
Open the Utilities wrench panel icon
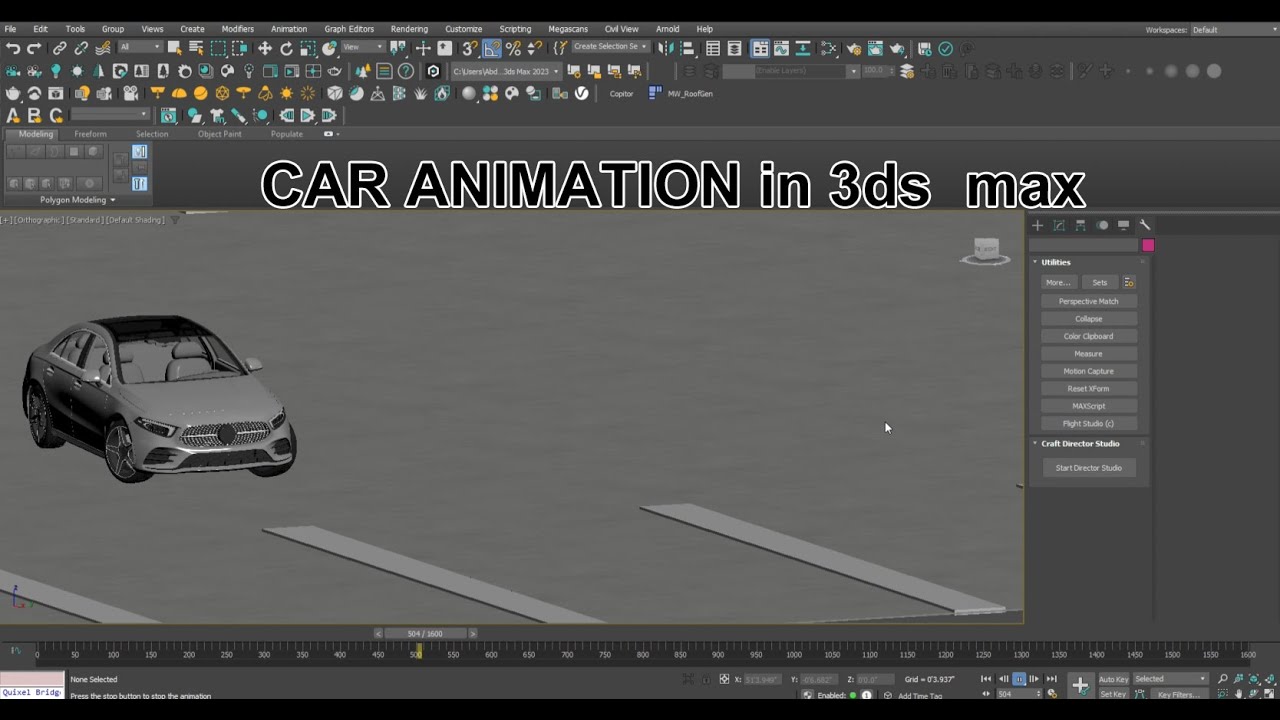pos(1145,225)
